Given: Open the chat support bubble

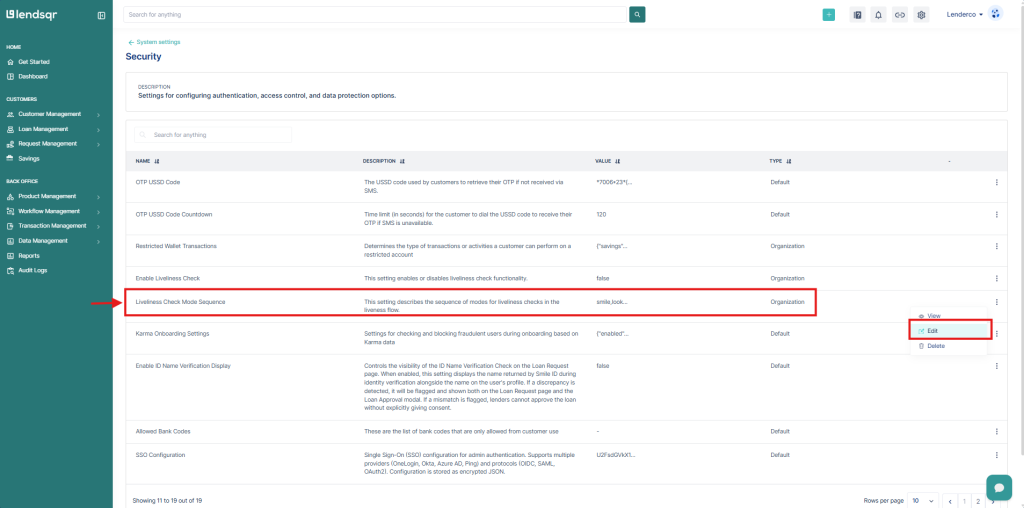Looking at the screenshot, I should click(998, 486).
